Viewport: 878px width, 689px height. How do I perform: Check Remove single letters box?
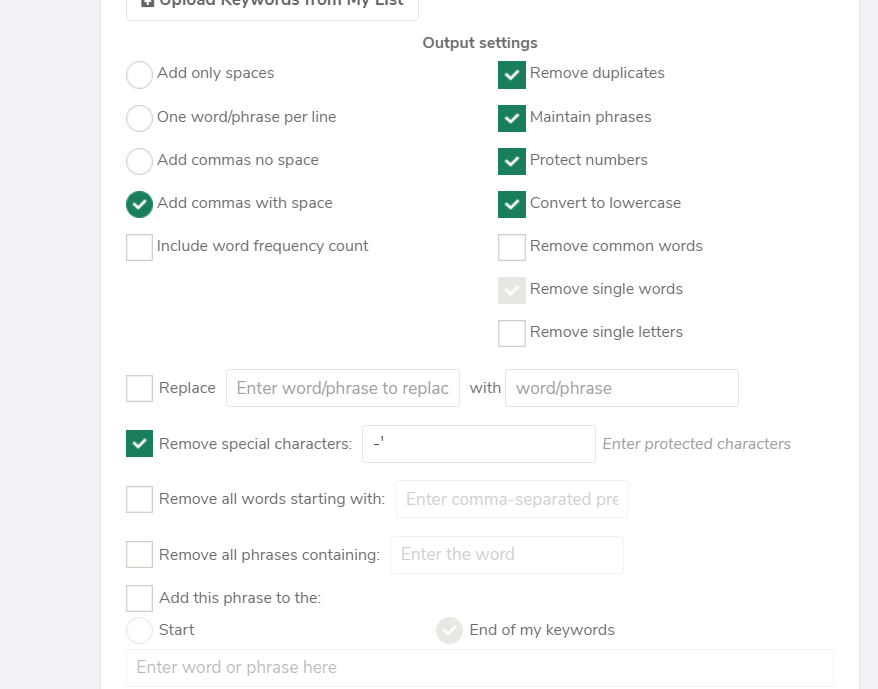(512, 333)
